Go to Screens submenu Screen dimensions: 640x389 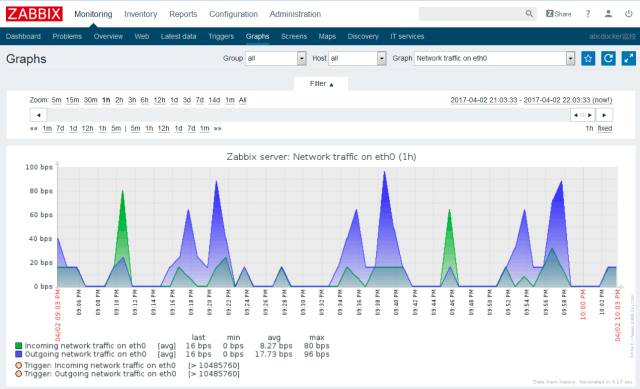point(294,36)
